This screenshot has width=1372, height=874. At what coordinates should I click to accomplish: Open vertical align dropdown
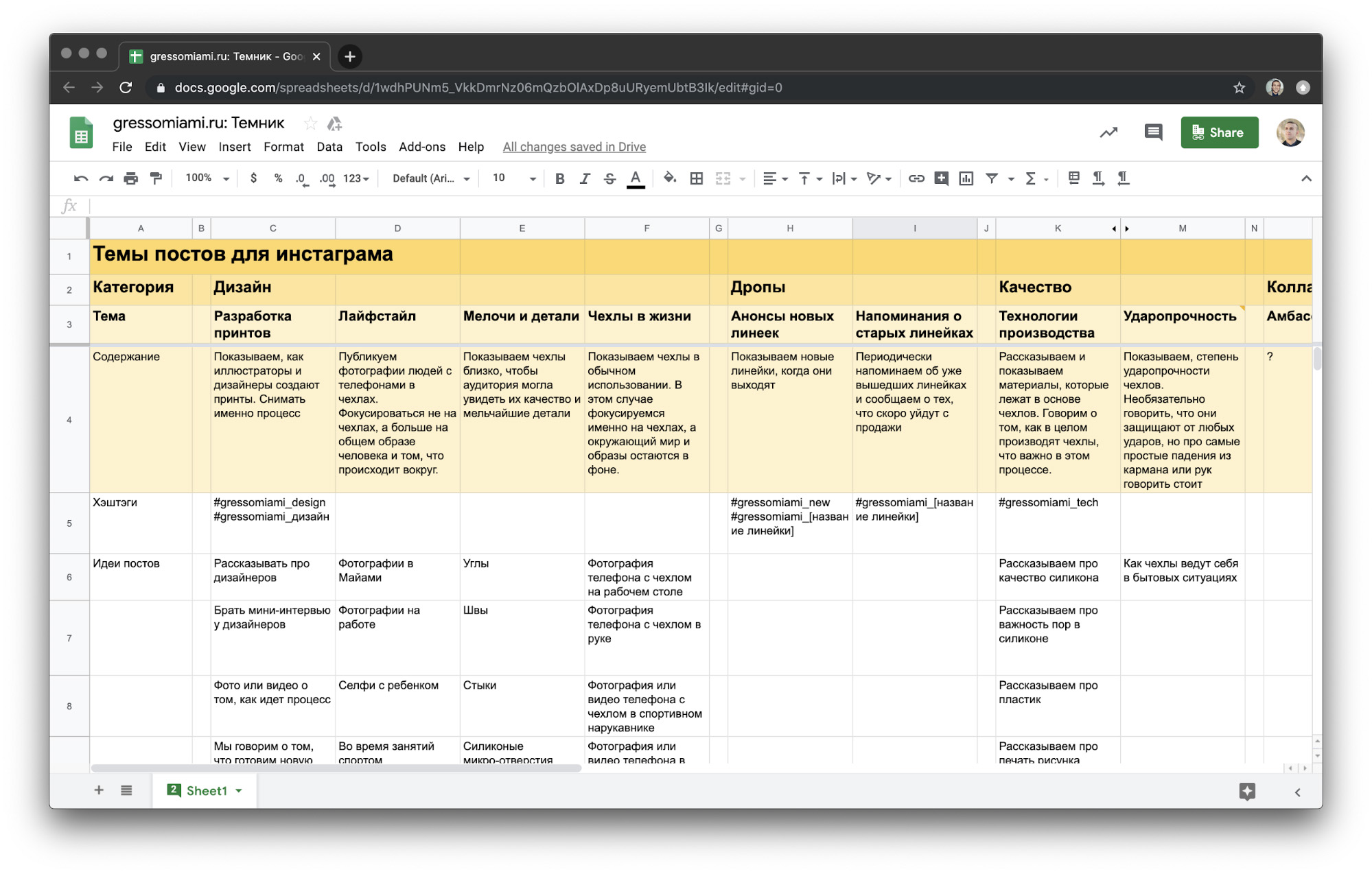tap(810, 178)
